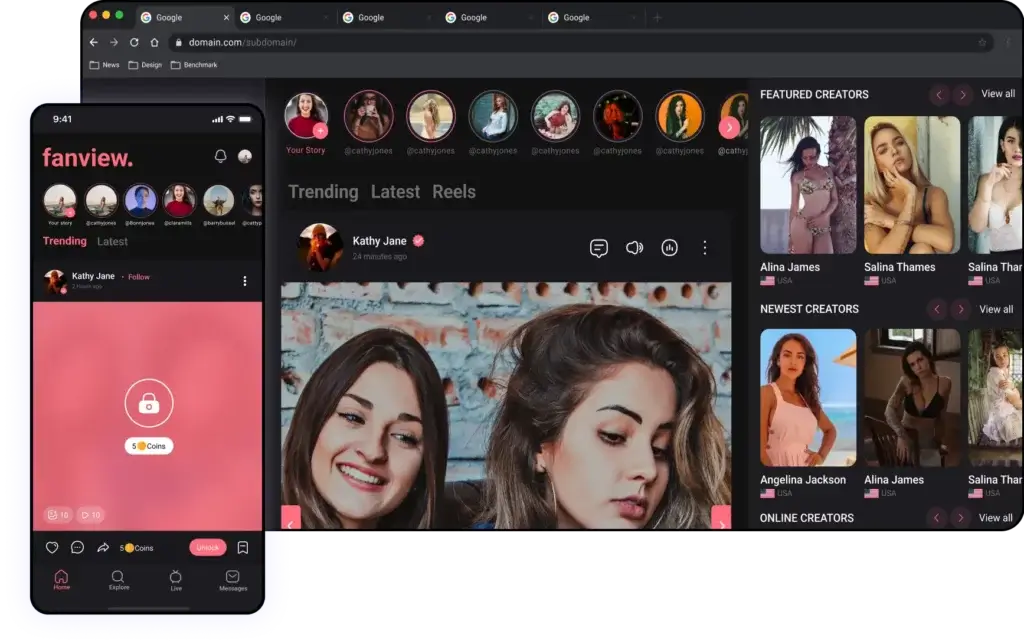Screen dimensions: 1024x644
Task: Tap the lock icon on locked post
Action: click(x=149, y=403)
